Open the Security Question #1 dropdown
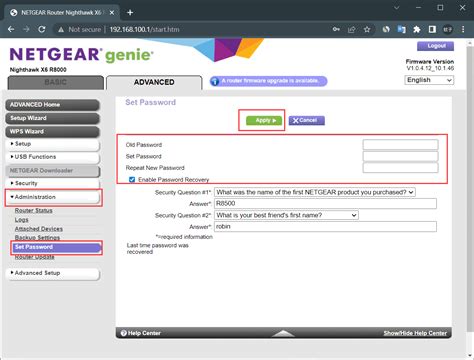This screenshot has width=474, height=360. (x=315, y=192)
